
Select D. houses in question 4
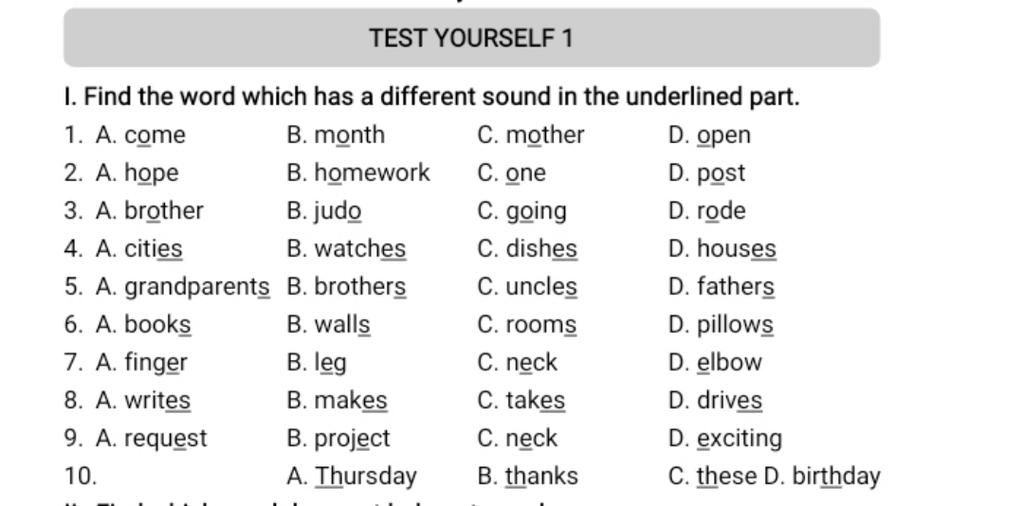pyautogui.click(x=722, y=249)
